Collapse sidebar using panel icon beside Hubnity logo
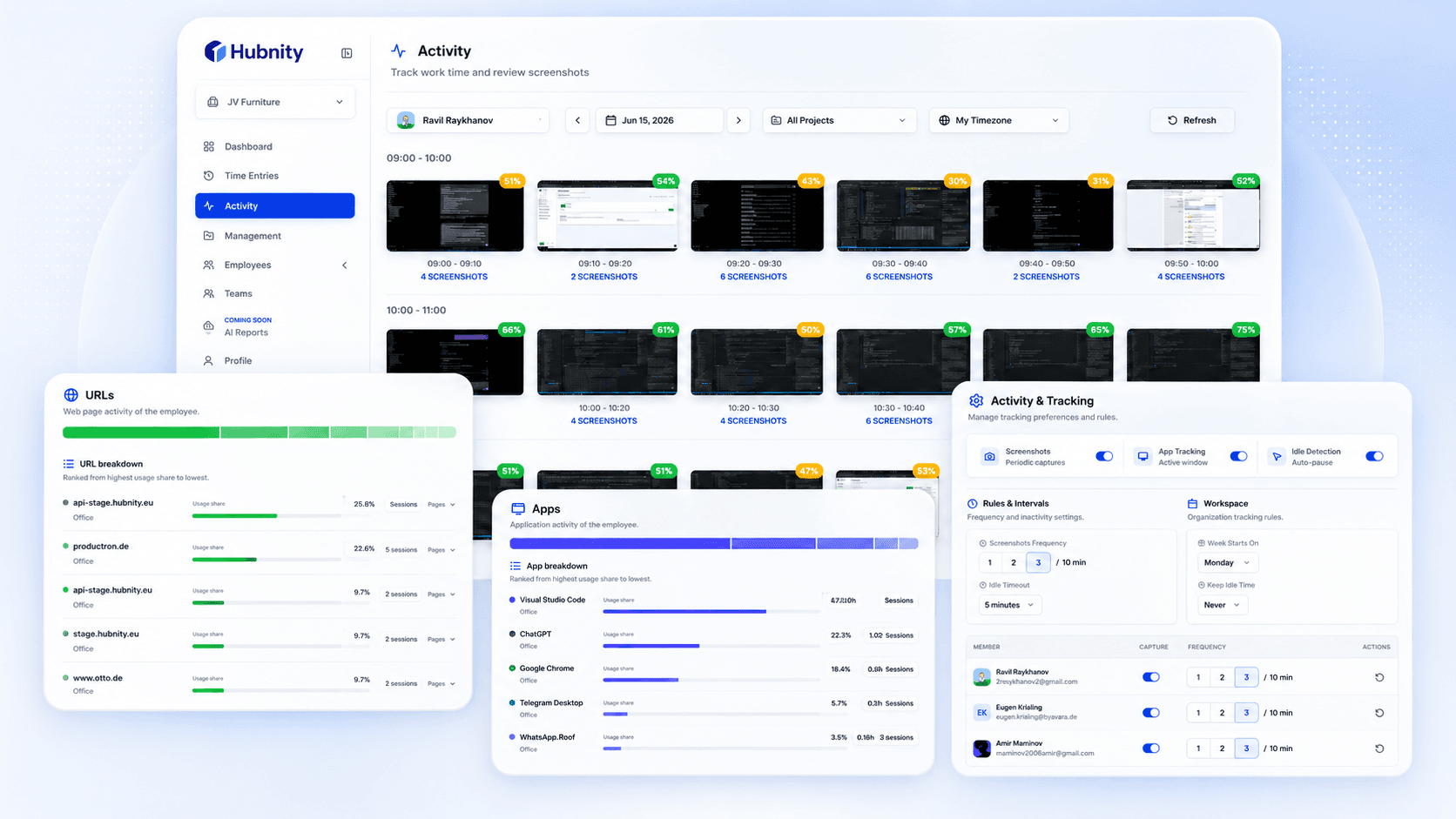 (347, 53)
